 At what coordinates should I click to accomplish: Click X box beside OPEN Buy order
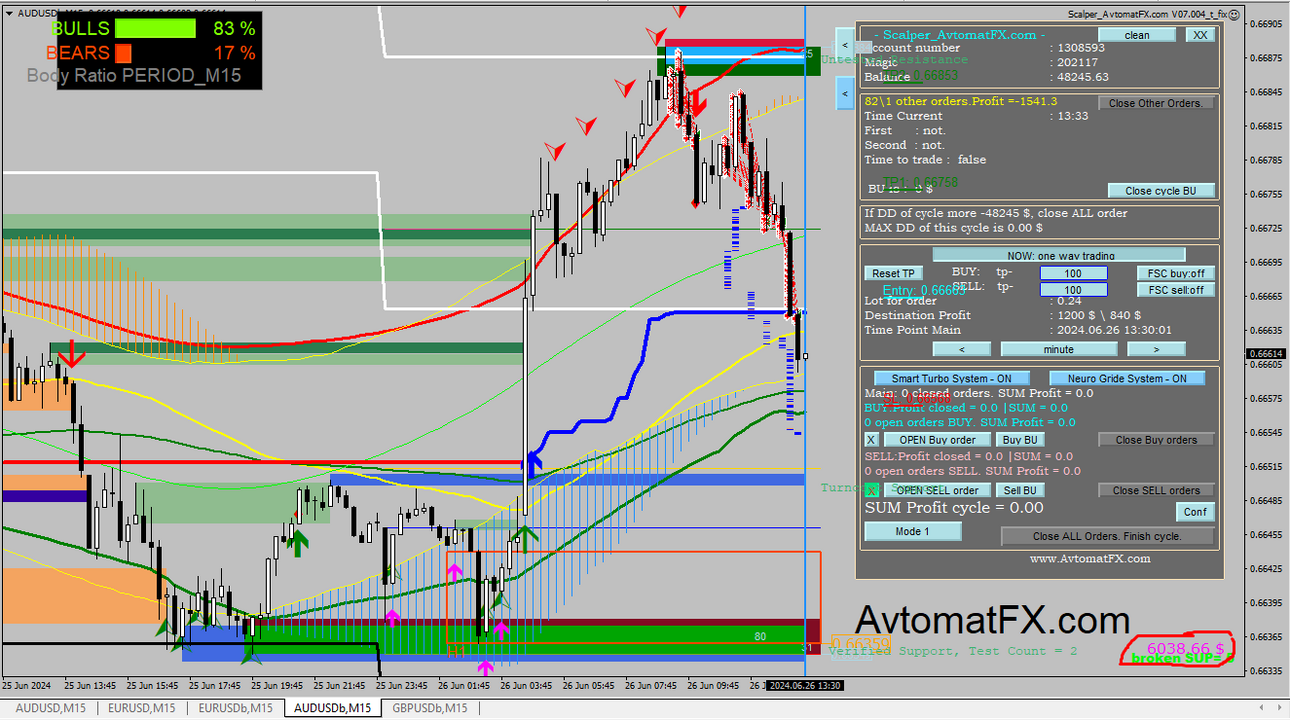click(x=871, y=440)
